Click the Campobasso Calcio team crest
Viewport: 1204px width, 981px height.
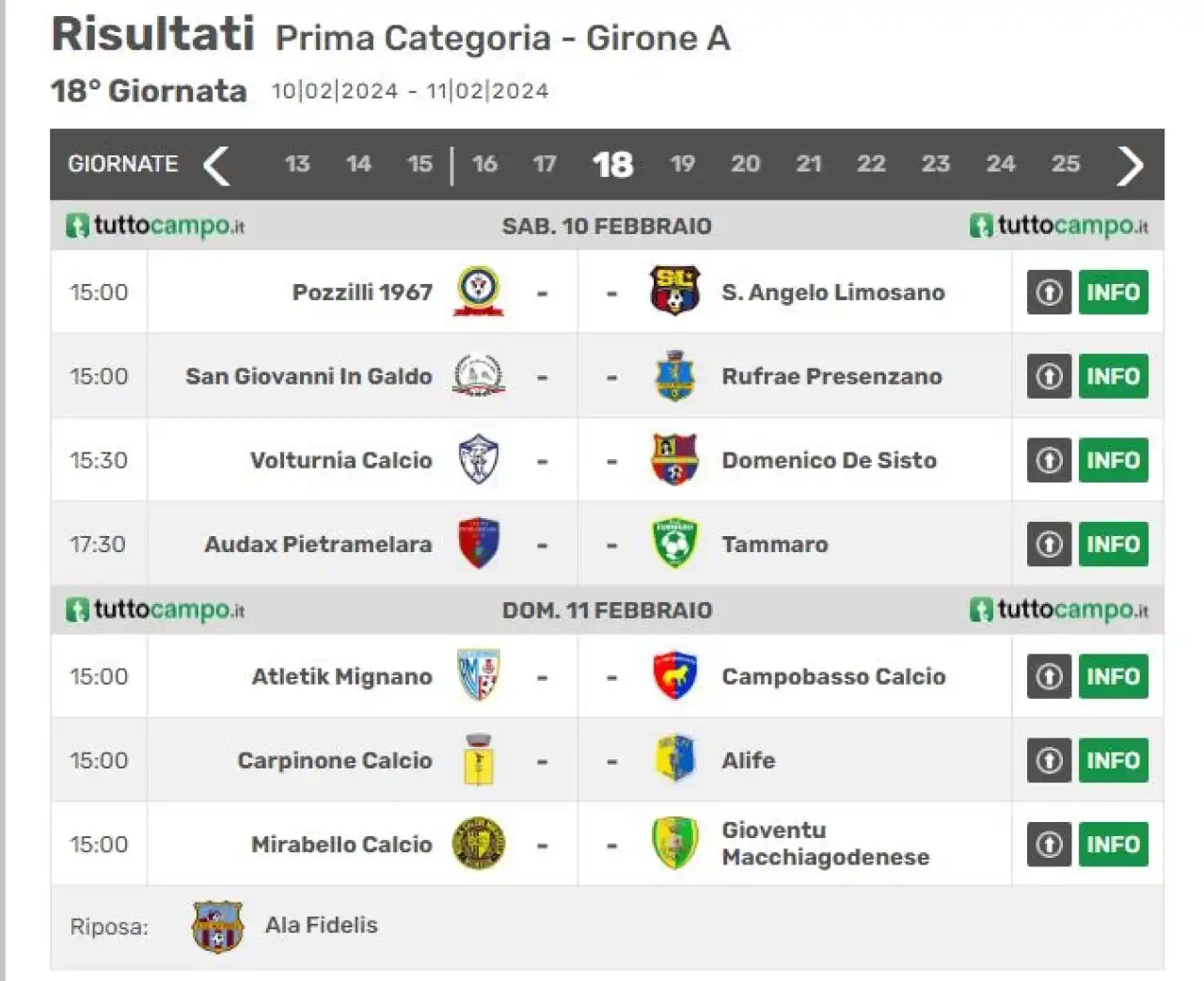tap(674, 676)
